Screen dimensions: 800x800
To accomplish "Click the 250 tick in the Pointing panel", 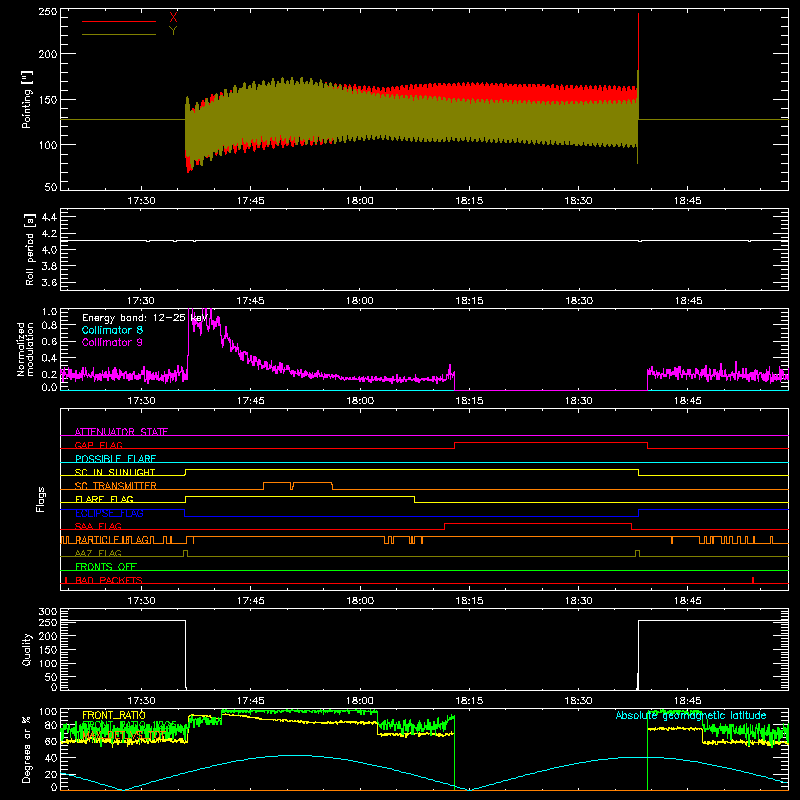I will tap(47, 12).
